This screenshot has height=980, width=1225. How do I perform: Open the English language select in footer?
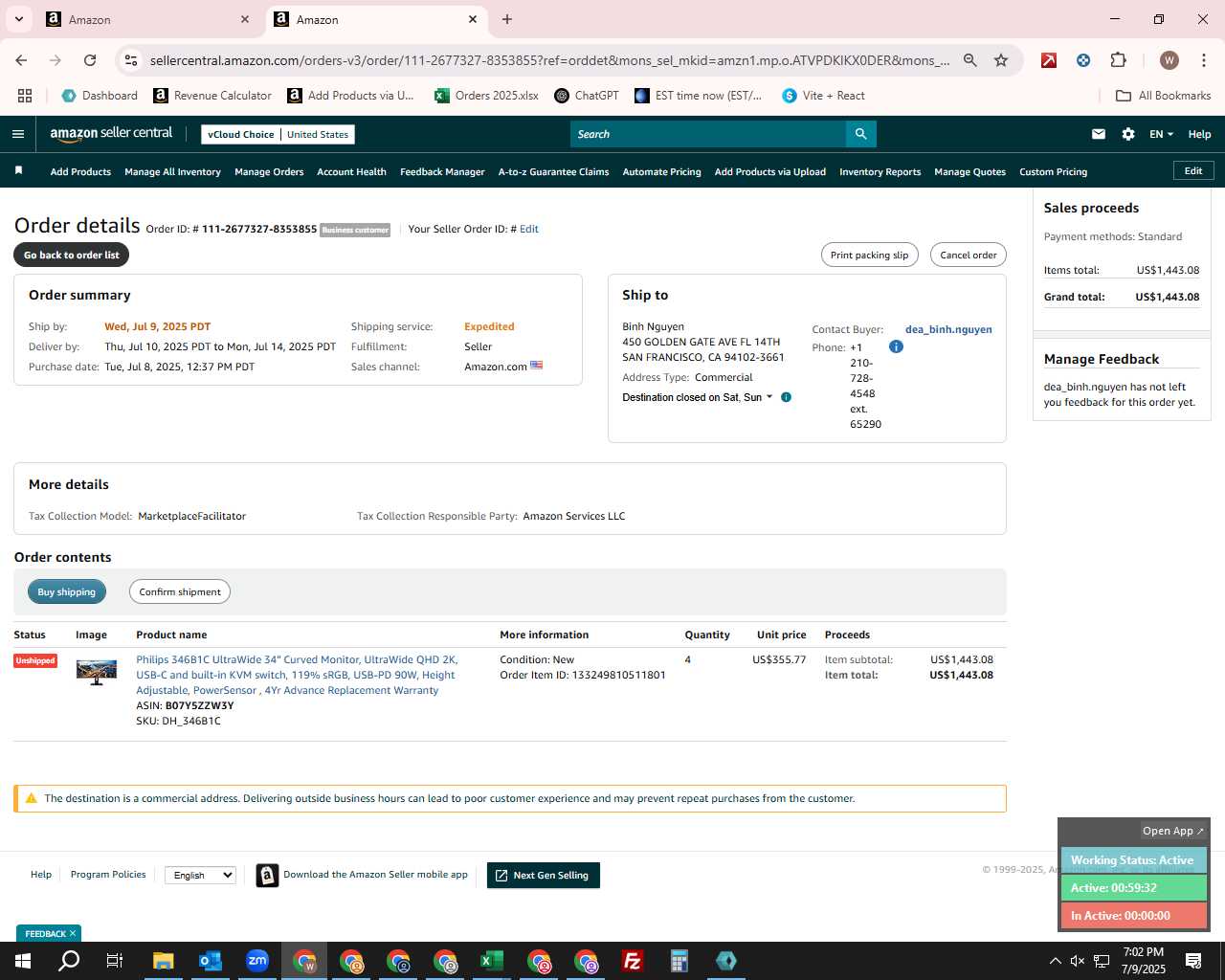coord(200,875)
